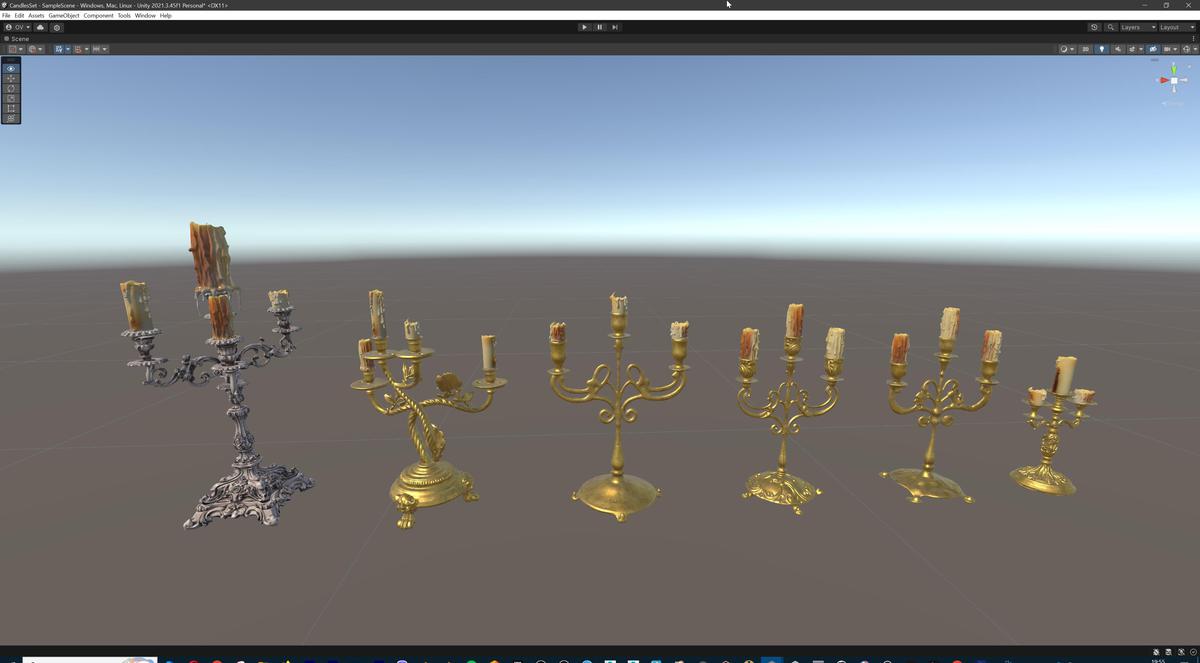Toggle scene view lighting with the bulb icon
The width and height of the screenshot is (1200, 663).
[x=1102, y=48]
